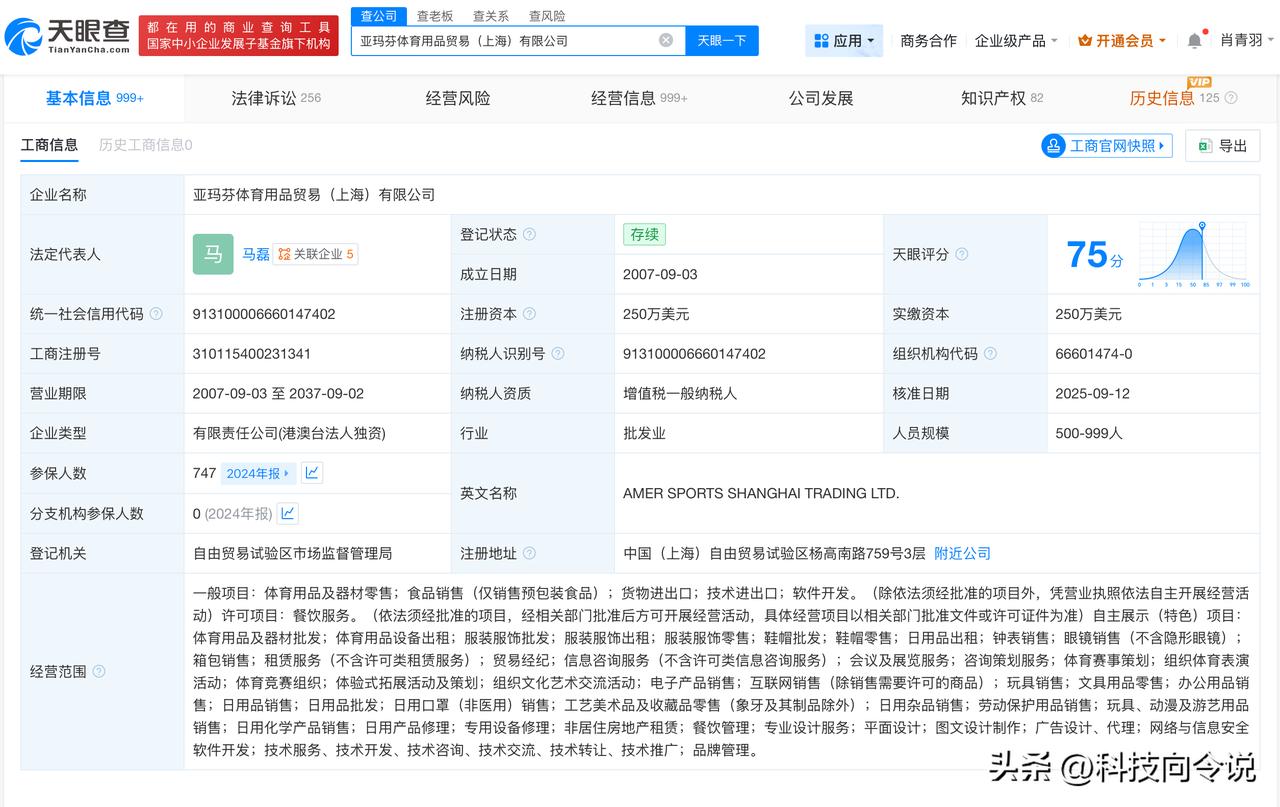Click the 75分 score value
Image resolution: width=1280 pixels, height=807 pixels.
point(1094,255)
